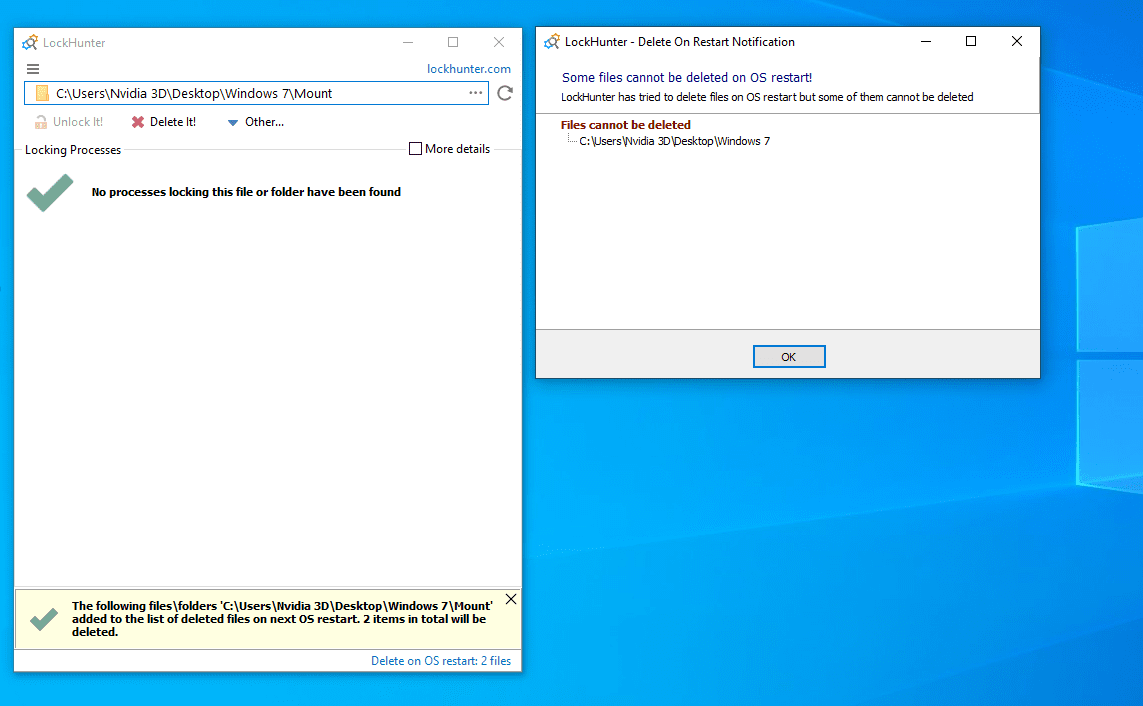Image resolution: width=1143 pixels, height=706 pixels.
Task: Dismiss the yellow notification banner
Action: click(x=511, y=599)
